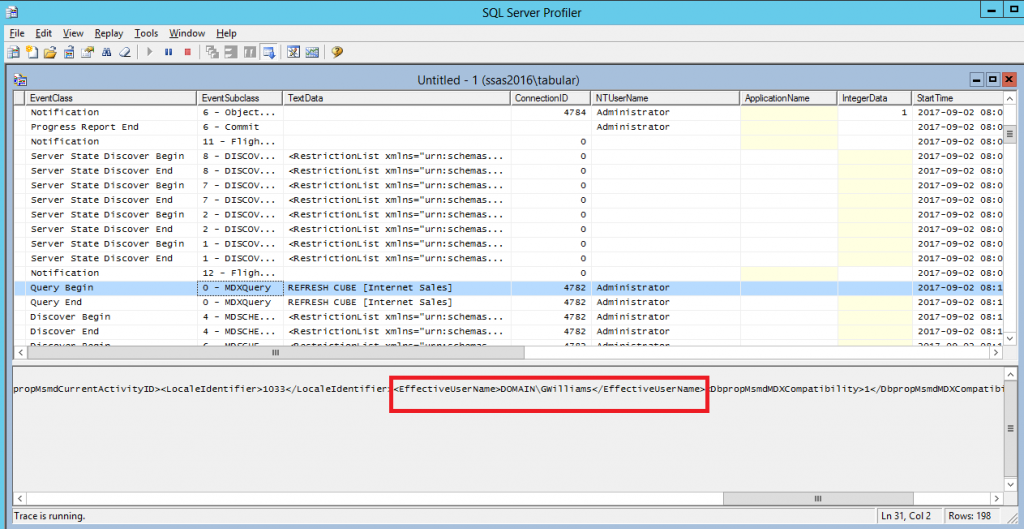
Task: Click the trace document icon beside Untitled title
Action: tap(21, 80)
